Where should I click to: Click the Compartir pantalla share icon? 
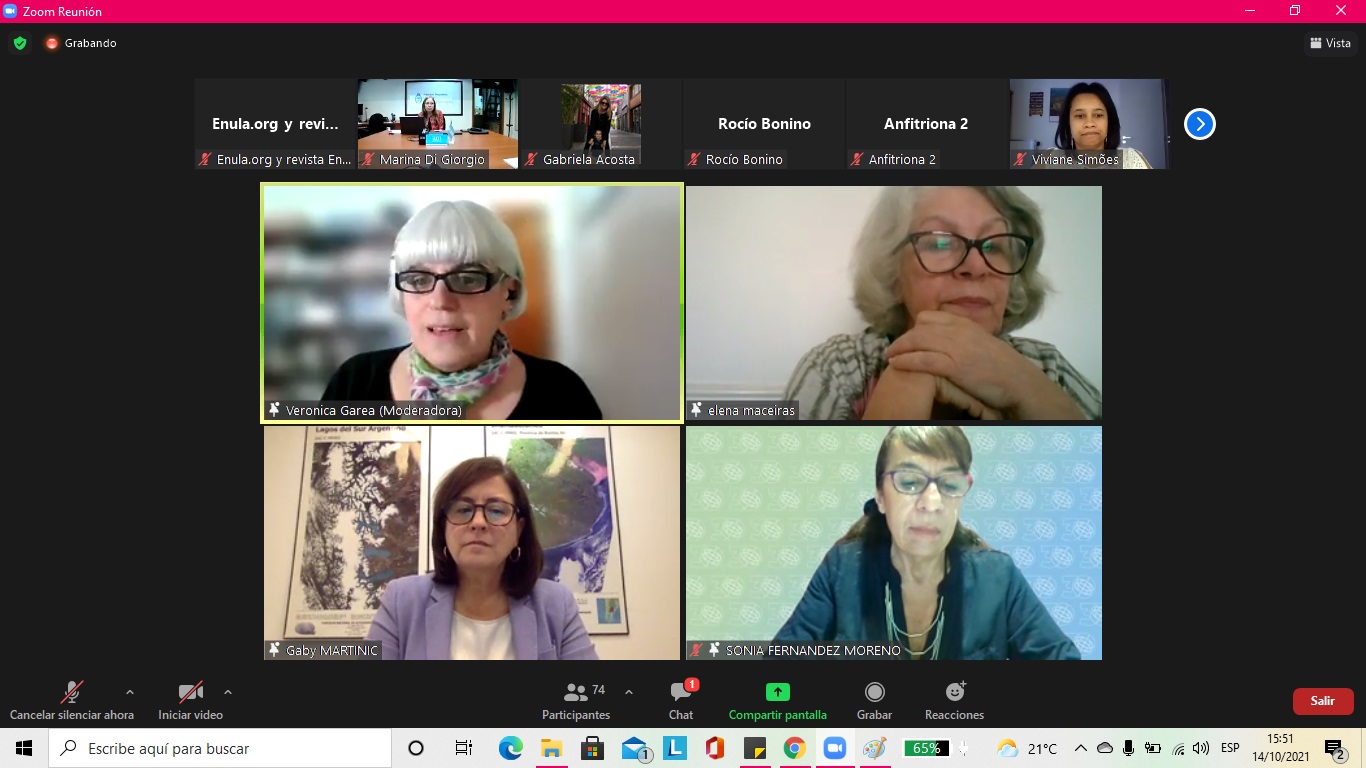click(777, 692)
